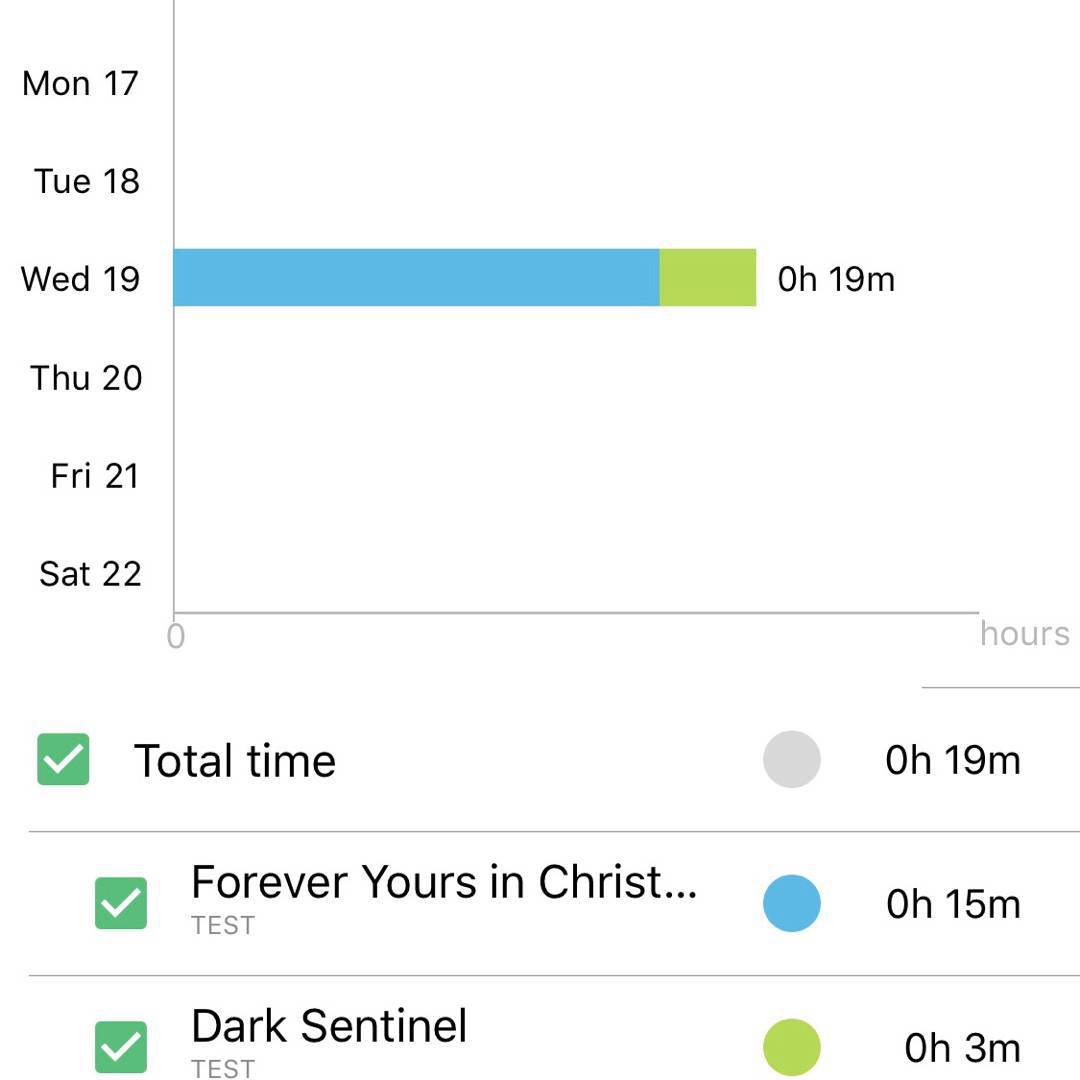
Task: Uncheck the Forever Yours in Christ checkbox
Action: pos(120,903)
